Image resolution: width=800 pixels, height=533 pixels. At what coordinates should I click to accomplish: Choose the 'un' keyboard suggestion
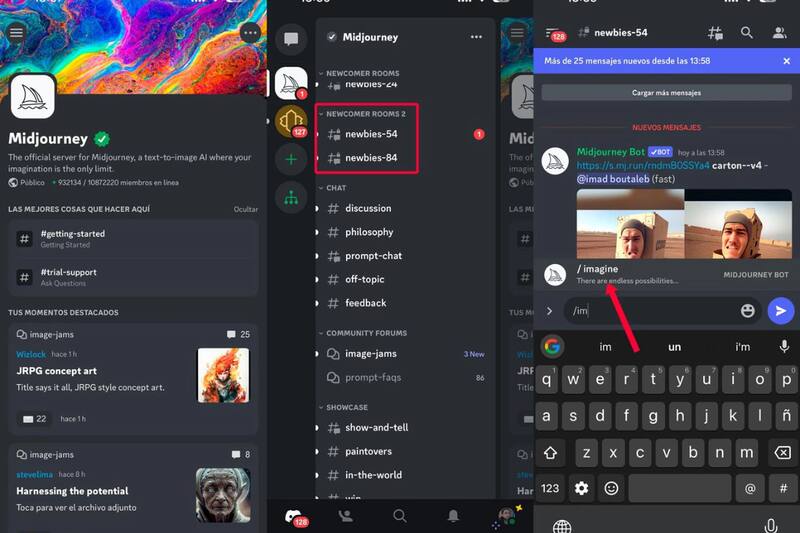click(x=674, y=347)
